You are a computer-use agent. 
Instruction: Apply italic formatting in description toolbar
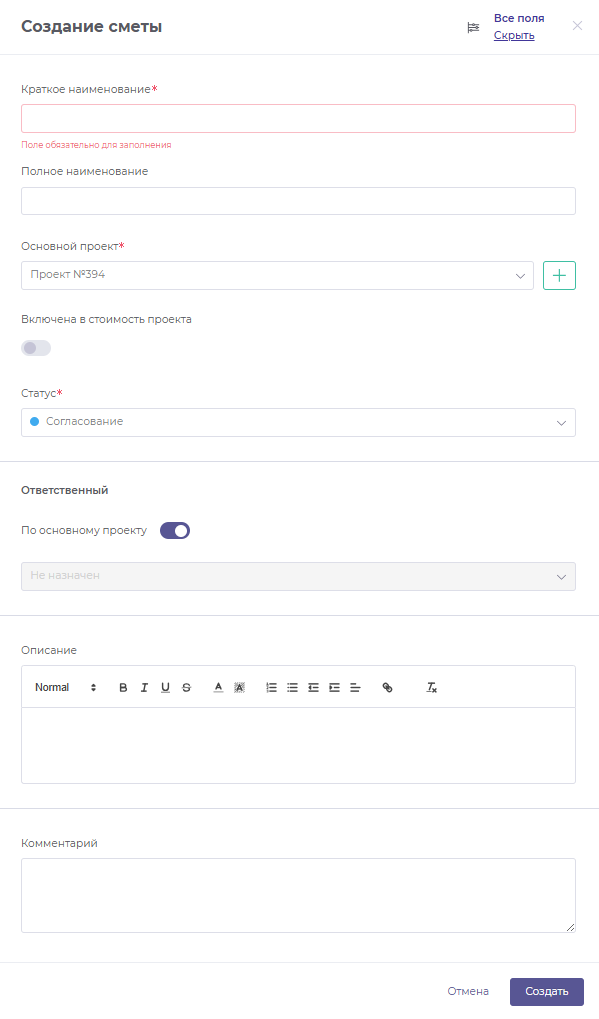pyautogui.click(x=144, y=688)
